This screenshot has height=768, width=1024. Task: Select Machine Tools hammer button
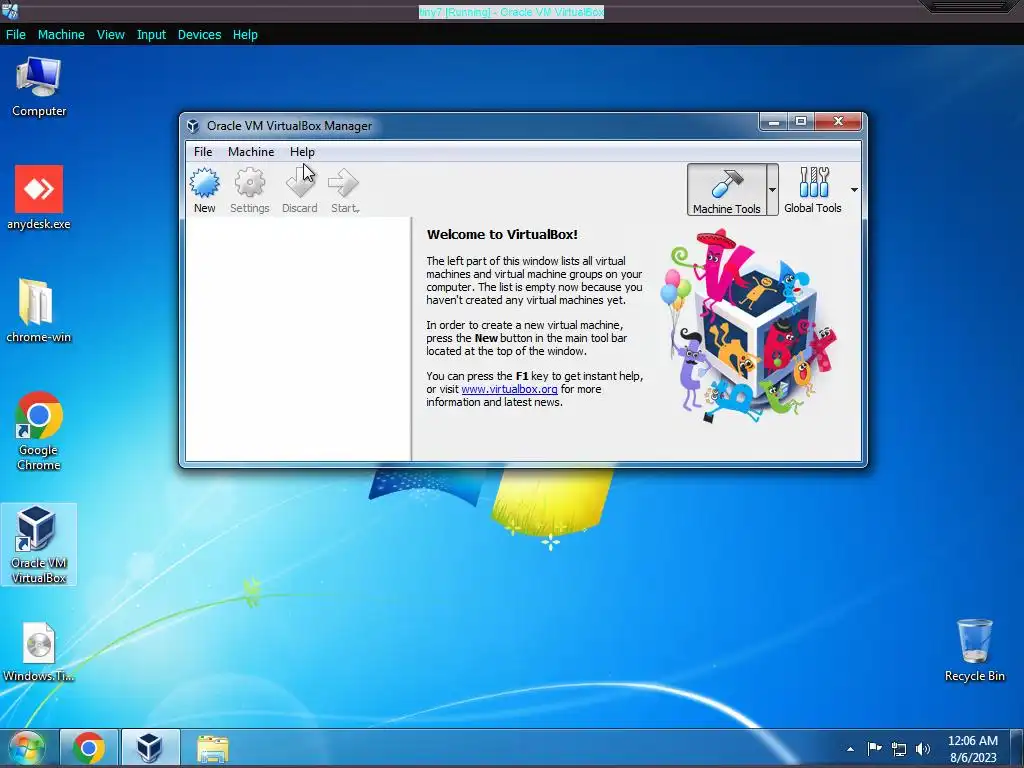pyautogui.click(x=726, y=189)
